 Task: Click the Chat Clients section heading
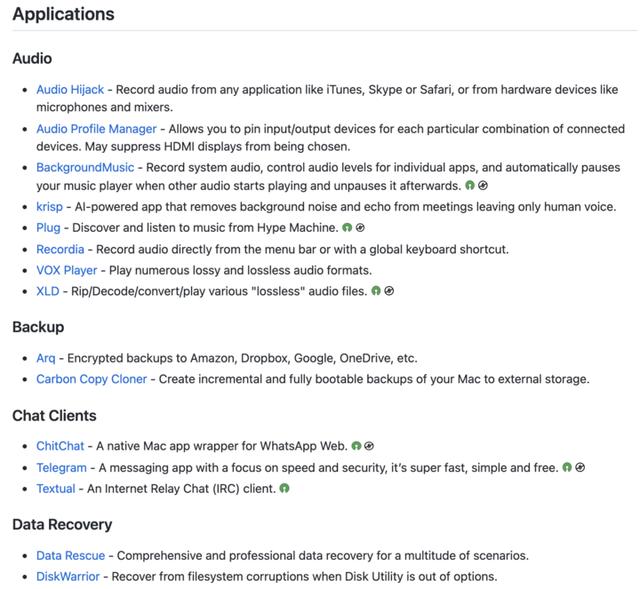click(x=54, y=416)
